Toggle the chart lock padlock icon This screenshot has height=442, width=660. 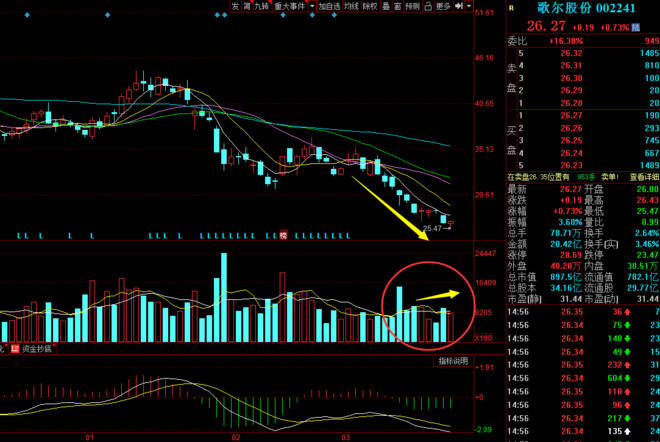(x=428, y=6)
